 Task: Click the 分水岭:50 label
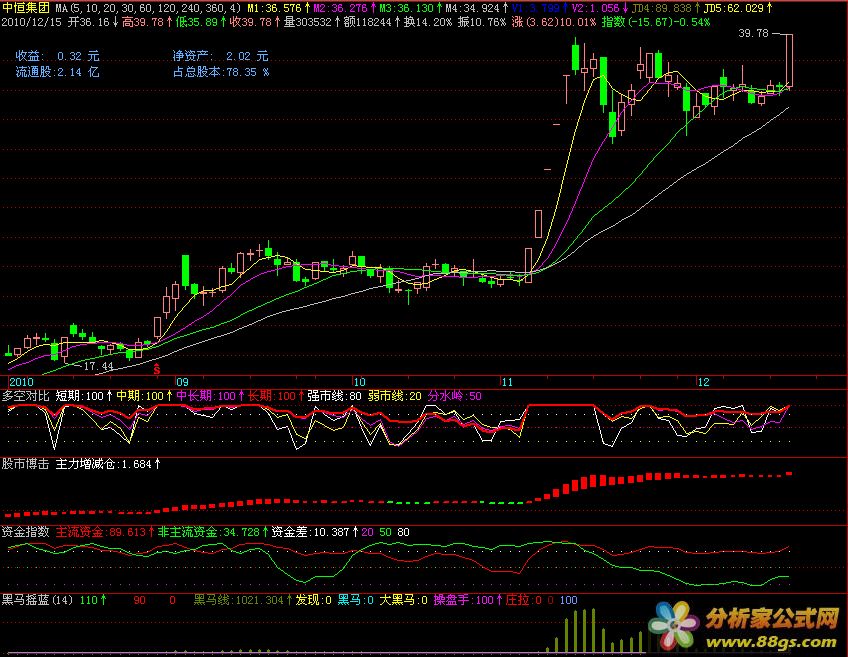tap(455, 396)
